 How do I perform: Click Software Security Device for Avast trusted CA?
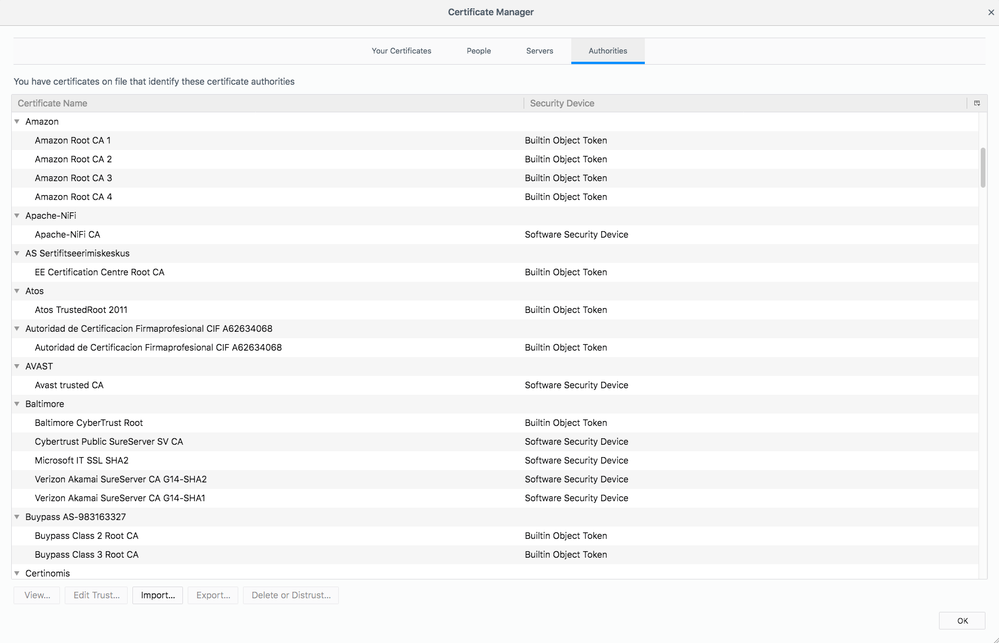577,385
